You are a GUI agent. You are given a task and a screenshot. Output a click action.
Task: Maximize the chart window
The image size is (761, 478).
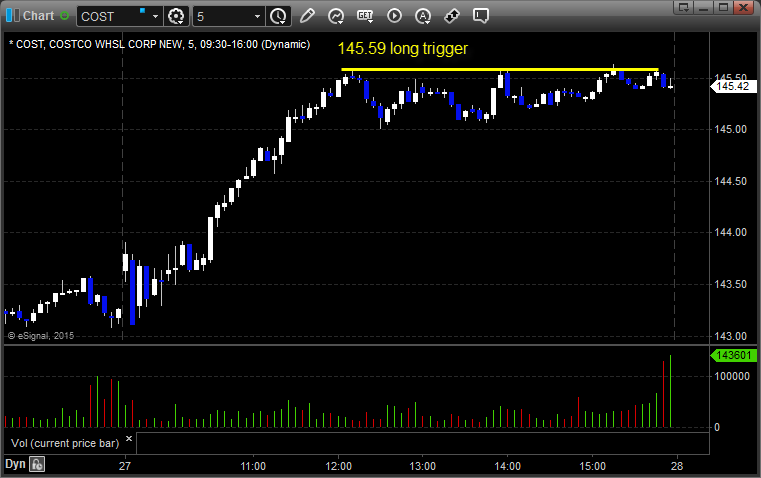[x=723, y=7]
